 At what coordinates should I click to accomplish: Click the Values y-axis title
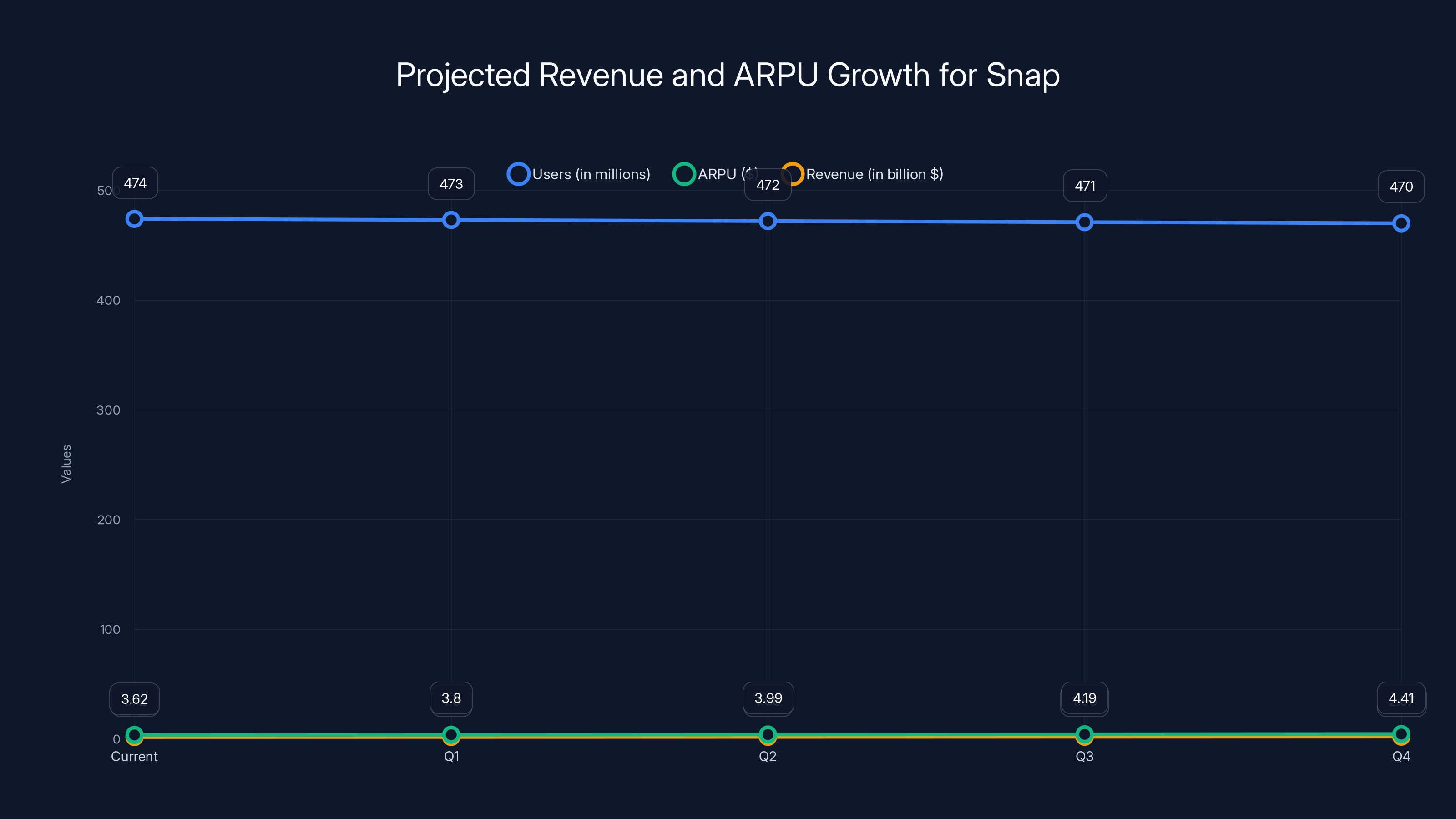pos(66,464)
